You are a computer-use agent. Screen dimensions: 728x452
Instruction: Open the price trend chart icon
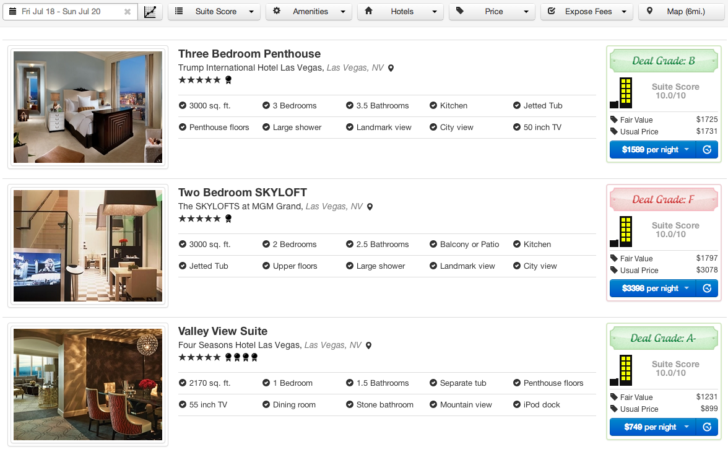(150, 12)
